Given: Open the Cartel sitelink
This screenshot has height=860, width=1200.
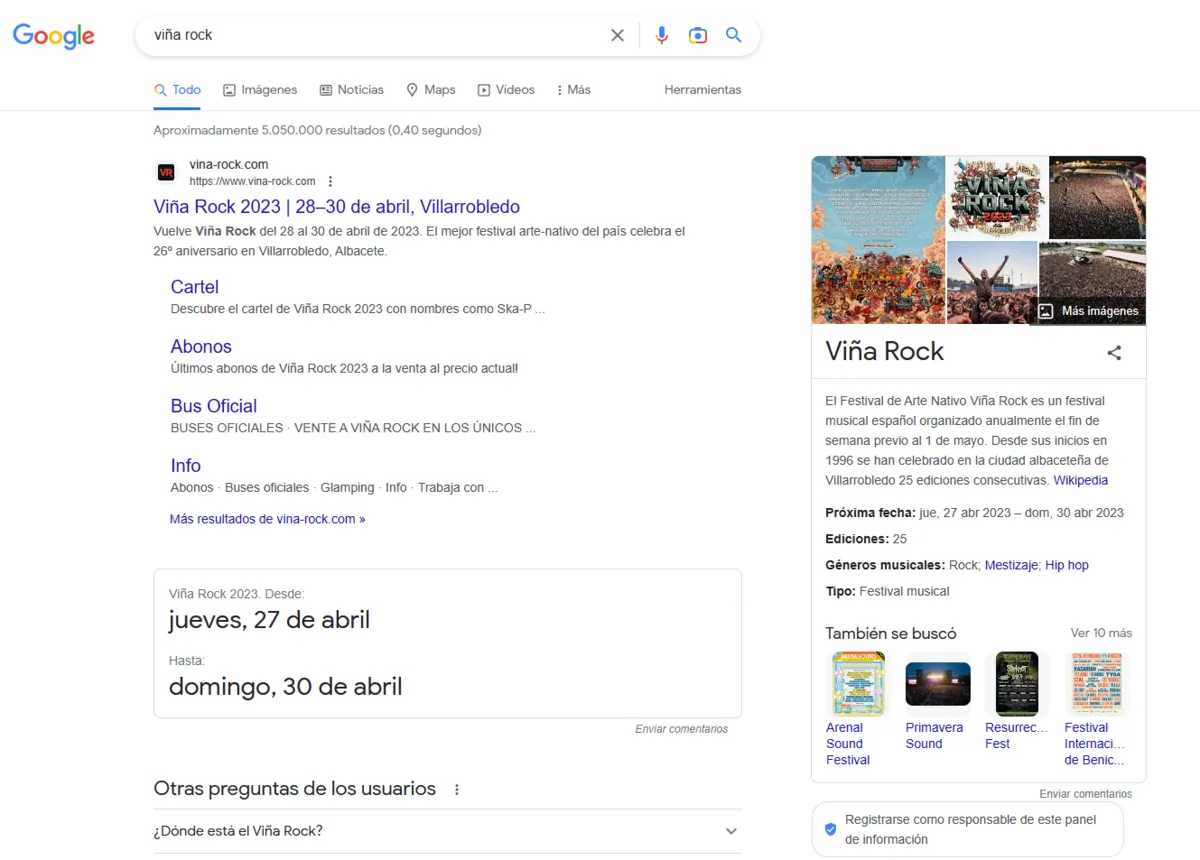Looking at the screenshot, I should 195,287.
